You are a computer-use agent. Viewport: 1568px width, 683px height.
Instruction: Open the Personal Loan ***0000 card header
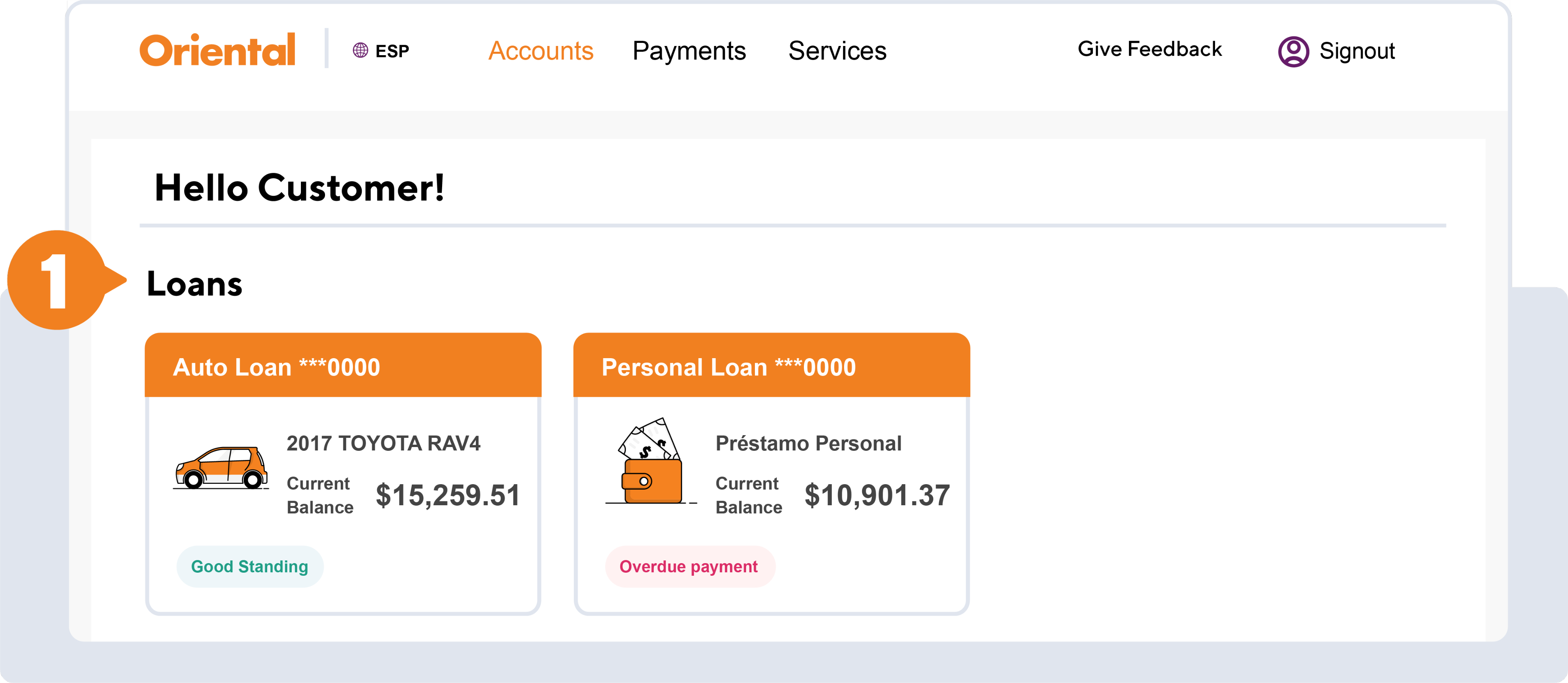click(771, 367)
